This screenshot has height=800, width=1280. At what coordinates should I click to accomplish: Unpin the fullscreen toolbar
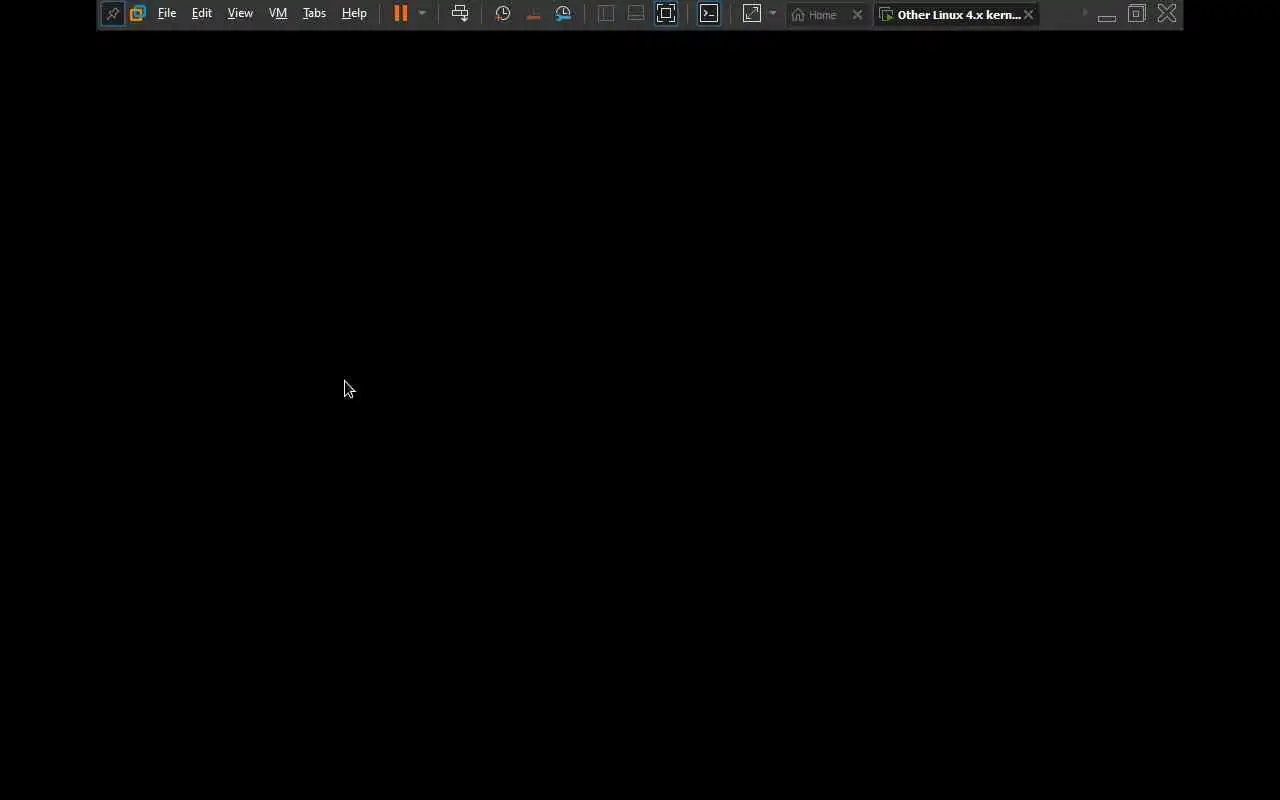coord(112,14)
